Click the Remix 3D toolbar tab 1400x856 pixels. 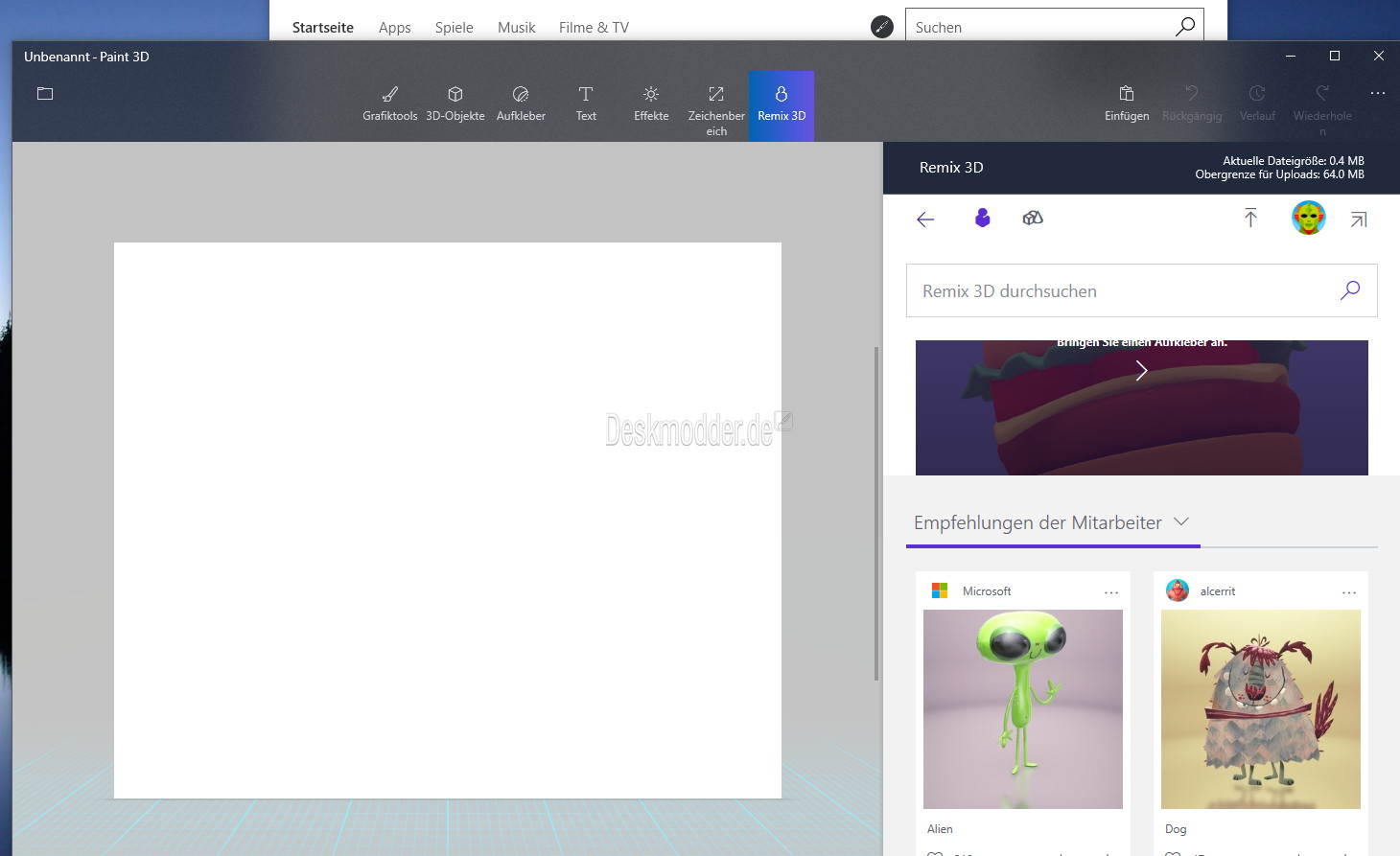[782, 105]
